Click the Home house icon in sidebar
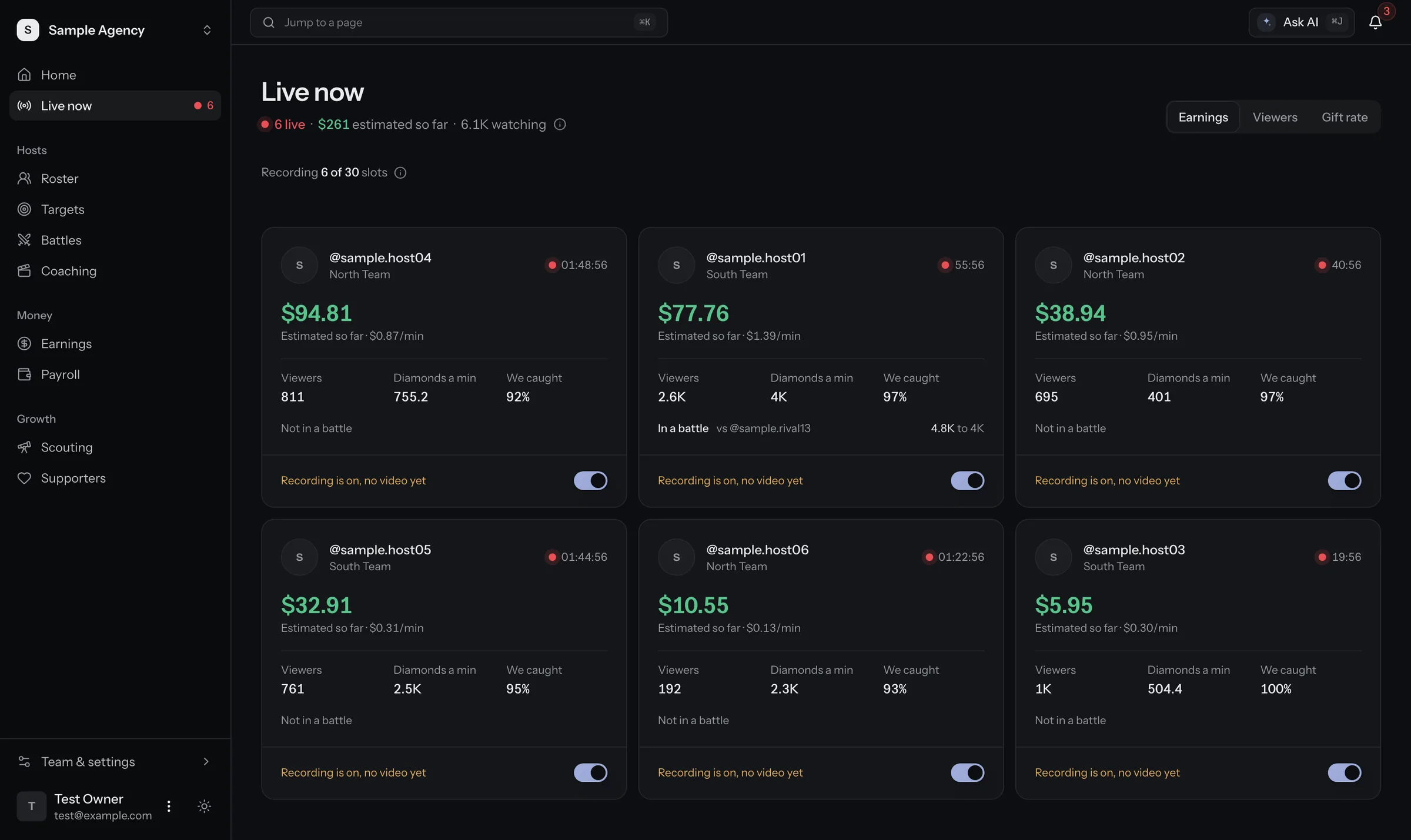The width and height of the screenshot is (1411, 840). (24, 75)
